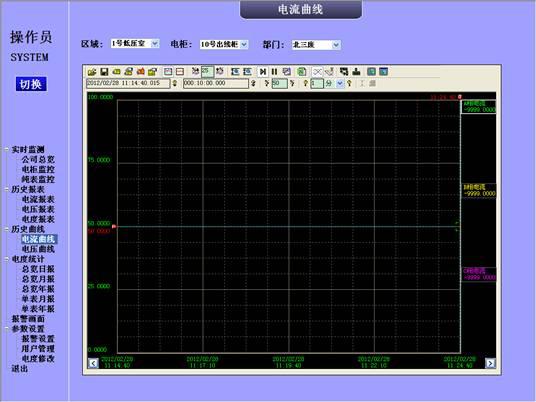
Task: Click the left arrow to scroll chart backward
Action: click(x=93, y=363)
